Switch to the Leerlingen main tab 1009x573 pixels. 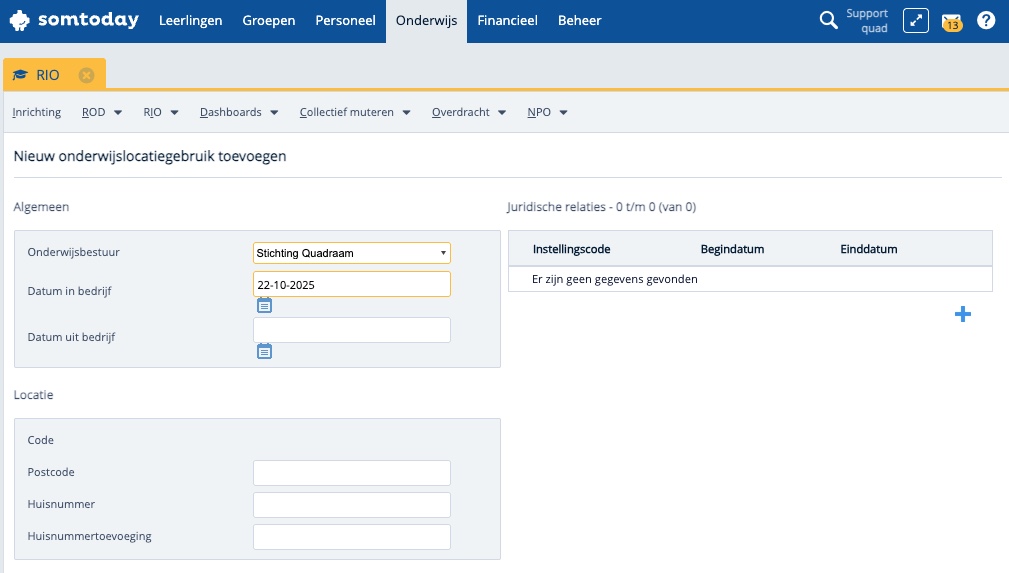tap(190, 20)
